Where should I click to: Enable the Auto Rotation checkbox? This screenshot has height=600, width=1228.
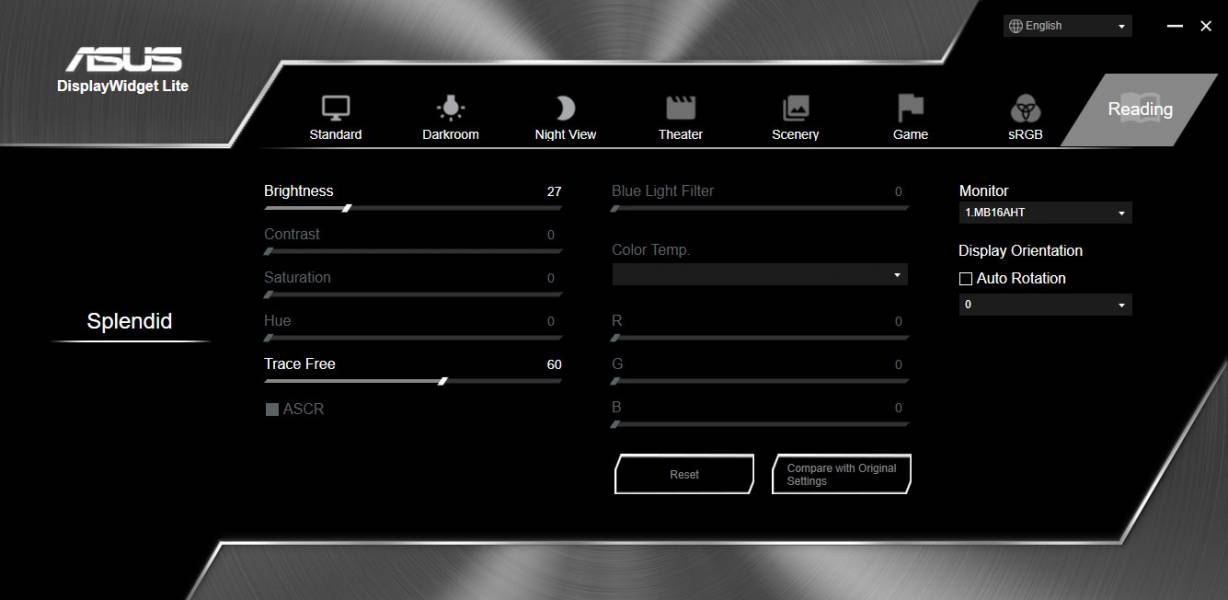[x=966, y=279]
